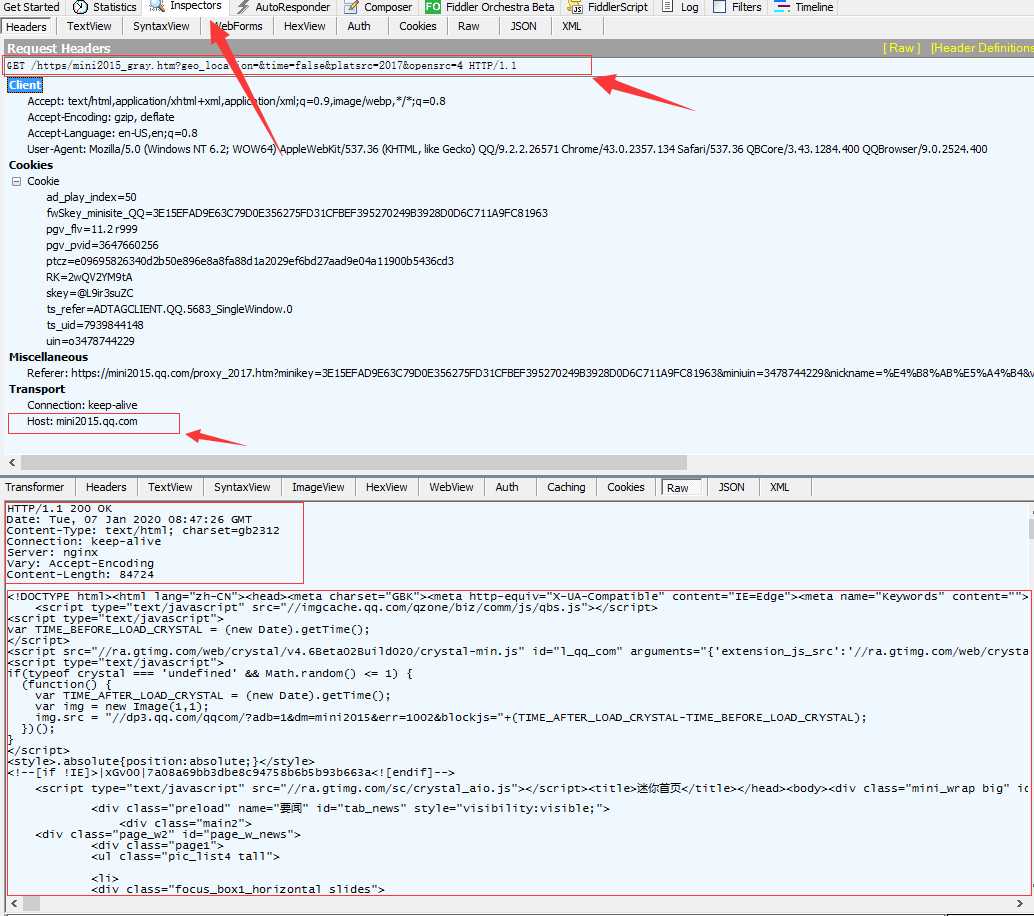The height and width of the screenshot is (916, 1034).
Task: Select the skey=@L9ir3suZC cookie
Action: [x=90, y=293]
